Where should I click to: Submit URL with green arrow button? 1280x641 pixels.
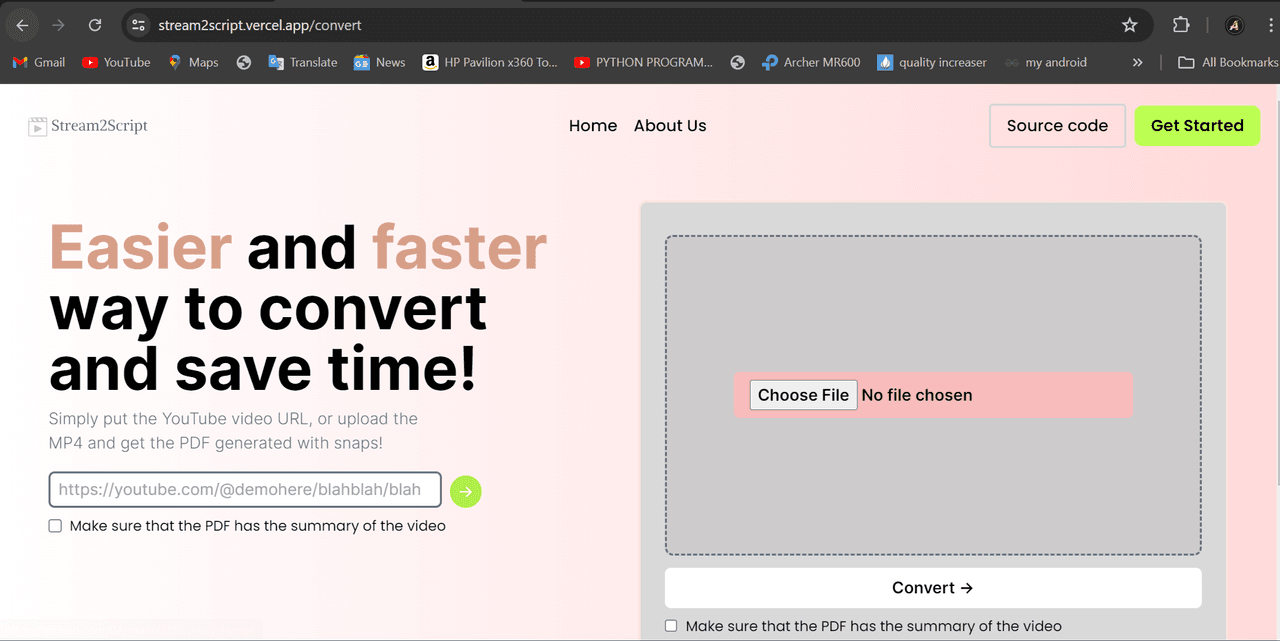466,491
